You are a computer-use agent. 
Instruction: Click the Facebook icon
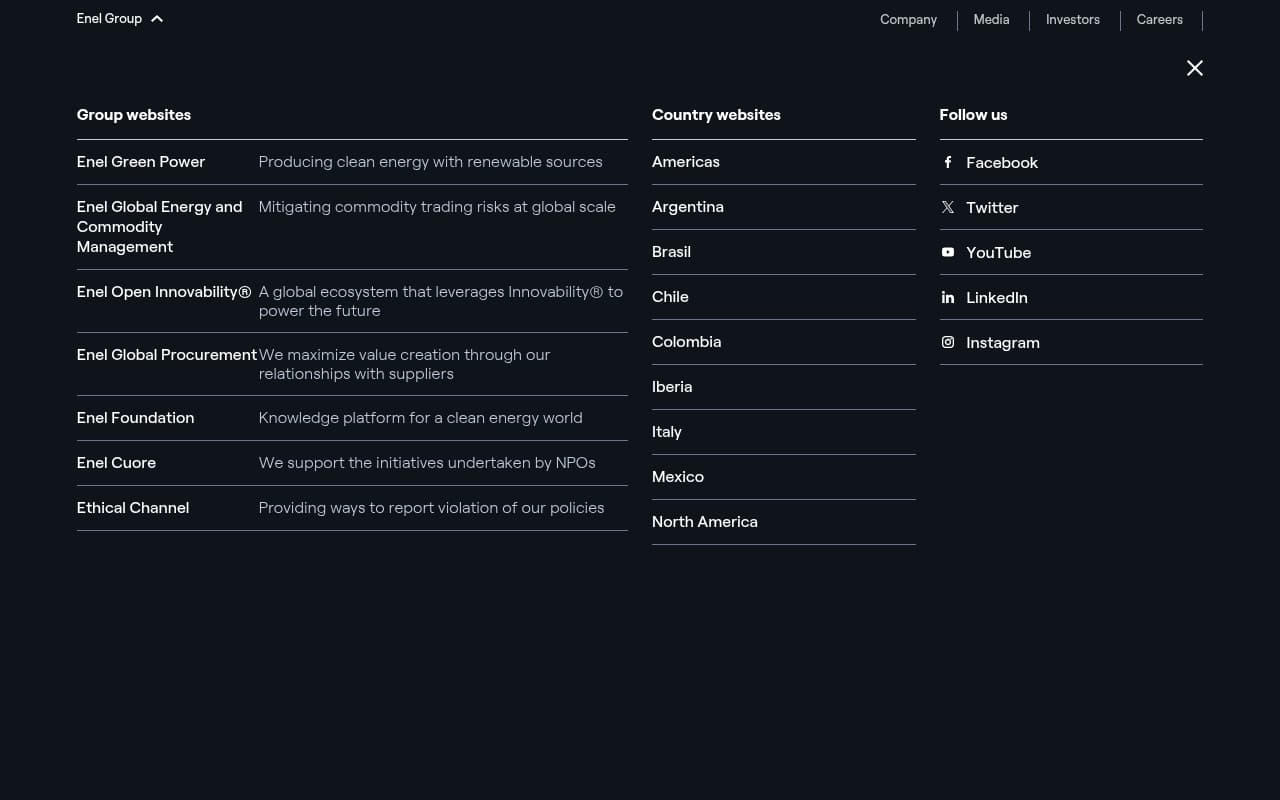click(948, 162)
